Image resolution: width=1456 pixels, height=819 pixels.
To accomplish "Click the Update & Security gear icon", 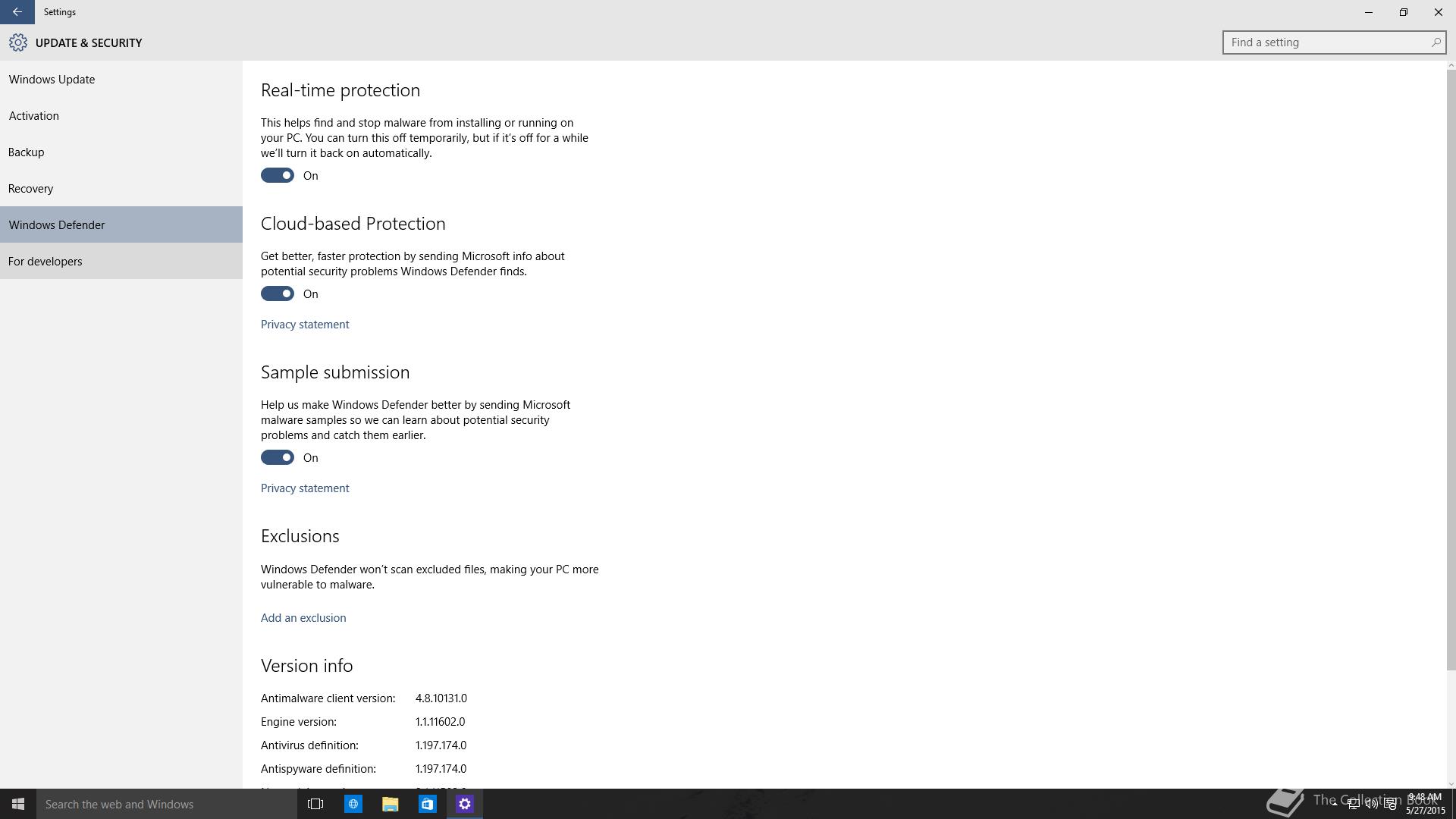I will (18, 42).
